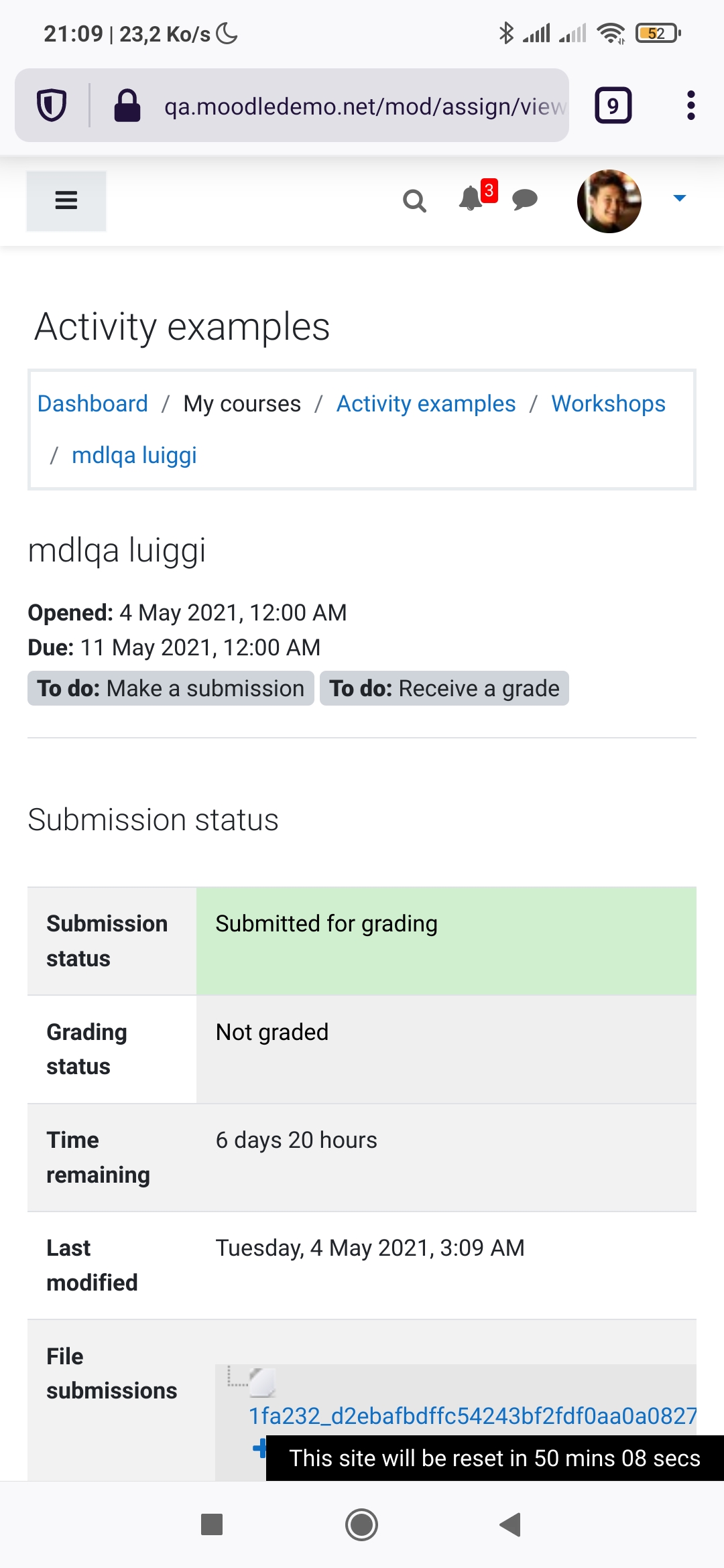Tap the browser shield protection icon
Screen dimensions: 724x1568
point(52,105)
